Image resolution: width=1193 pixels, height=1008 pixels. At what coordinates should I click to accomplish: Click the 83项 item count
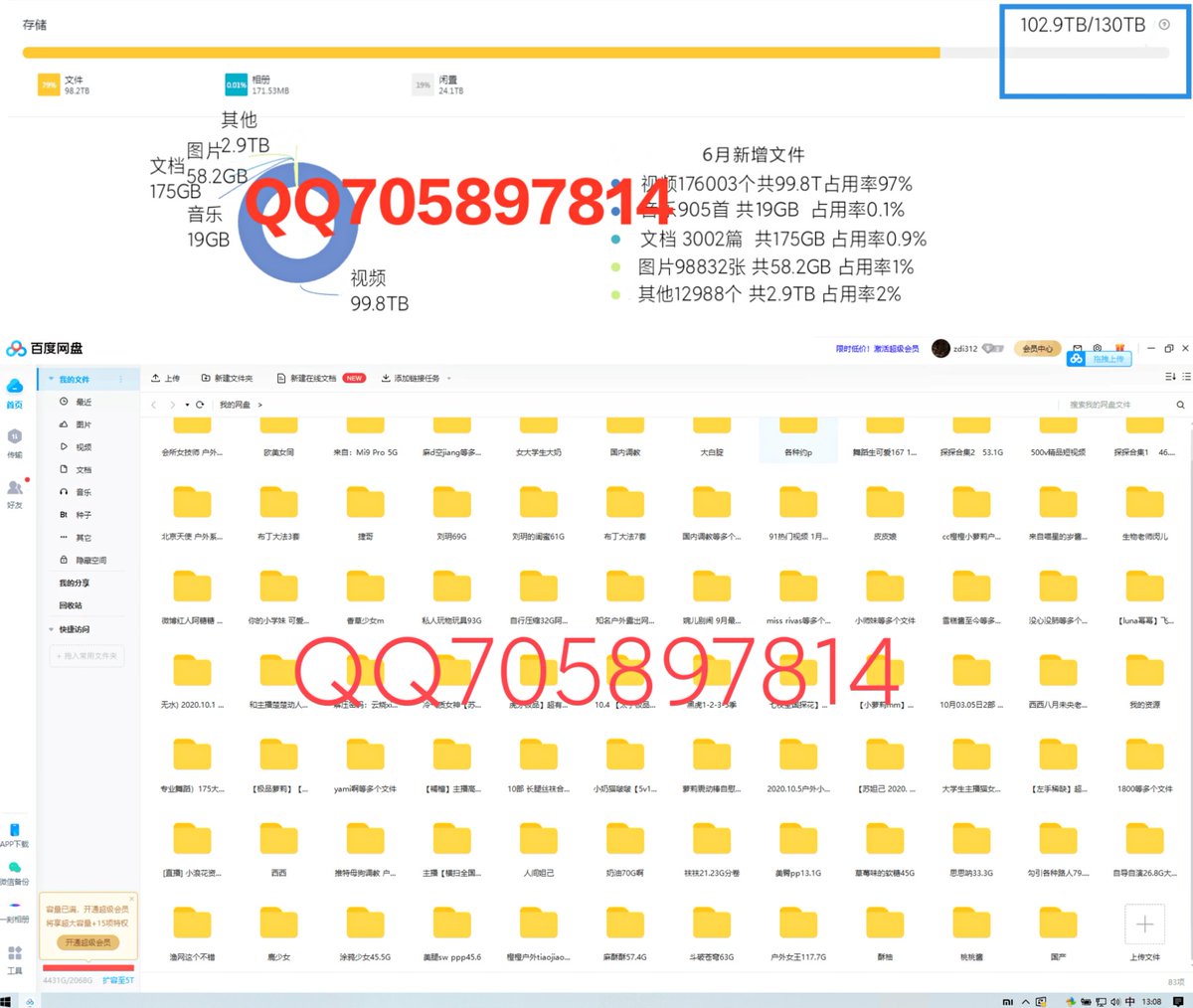coord(1176,982)
